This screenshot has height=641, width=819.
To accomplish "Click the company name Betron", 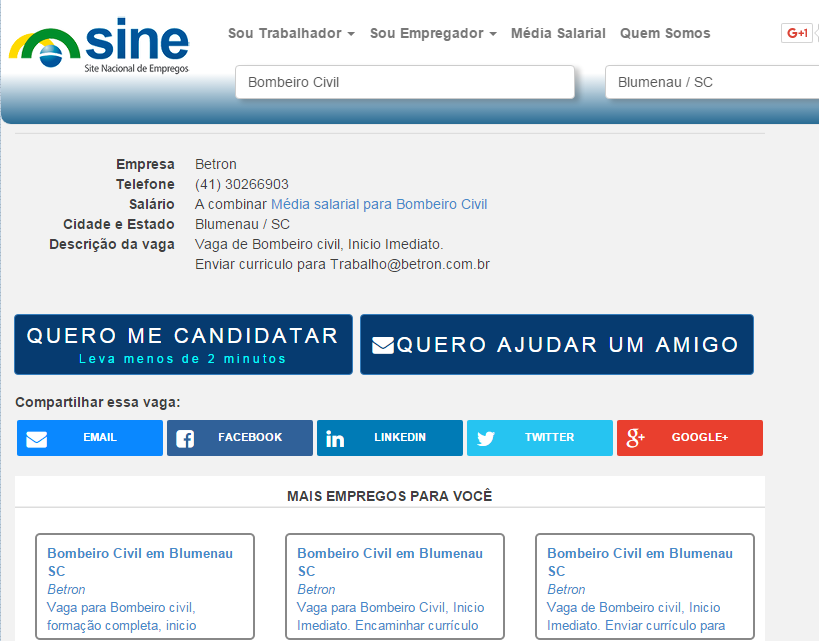I will (x=216, y=164).
